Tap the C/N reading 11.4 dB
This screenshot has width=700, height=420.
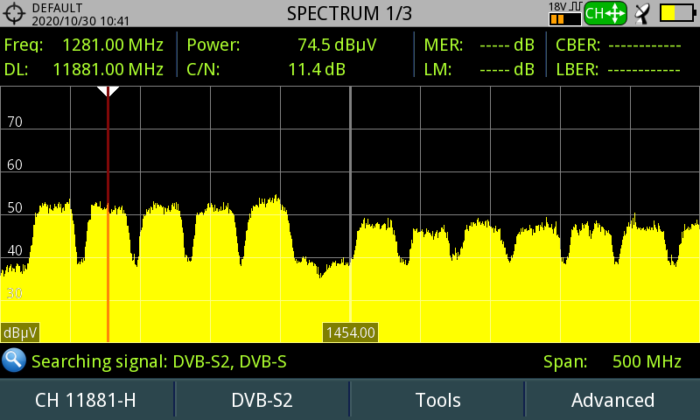point(317,69)
